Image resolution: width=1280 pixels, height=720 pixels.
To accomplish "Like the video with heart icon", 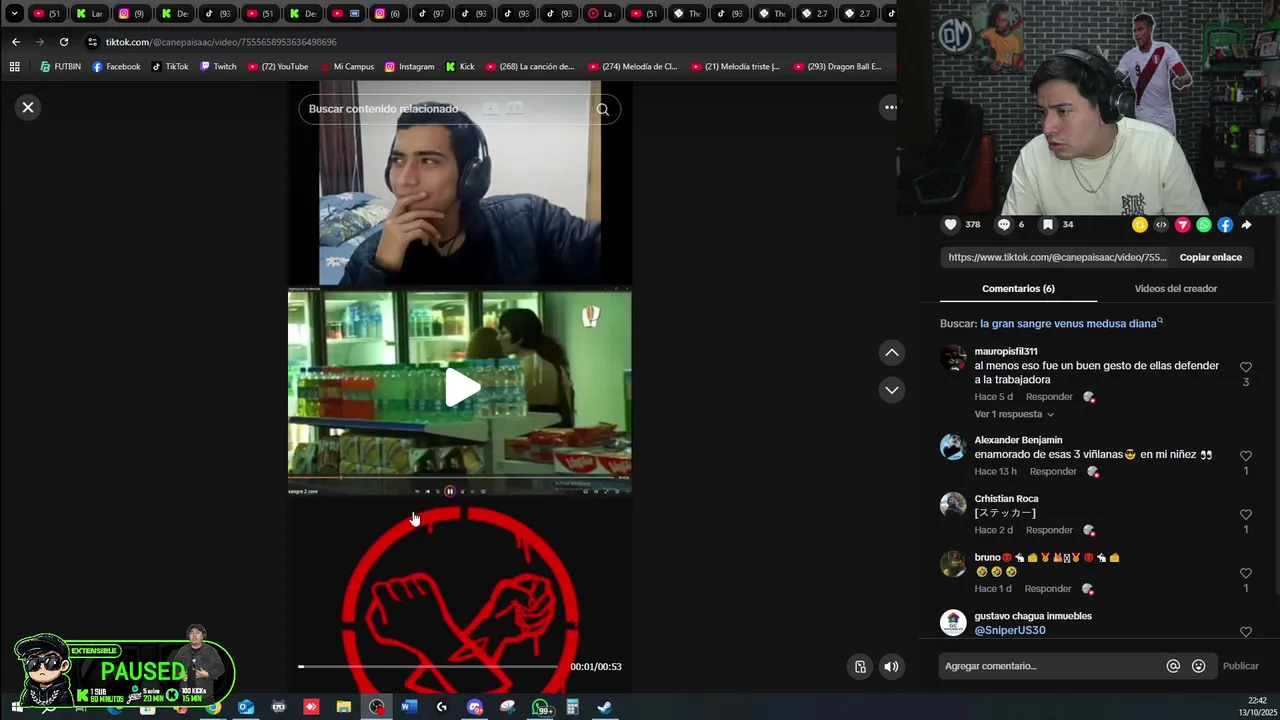I will point(951,225).
